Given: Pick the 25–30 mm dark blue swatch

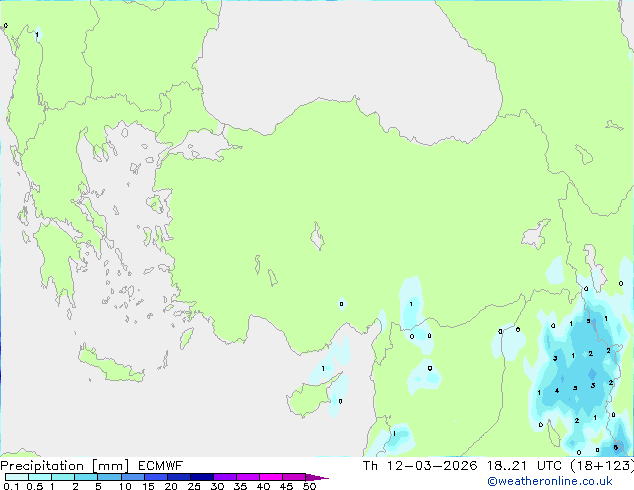Looking at the screenshot, I should [202, 477].
